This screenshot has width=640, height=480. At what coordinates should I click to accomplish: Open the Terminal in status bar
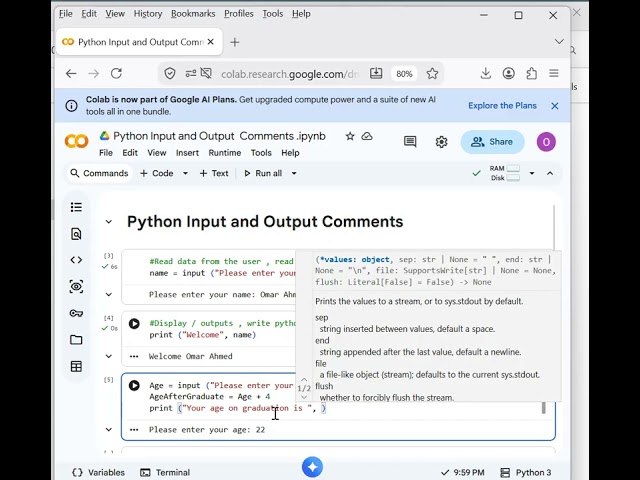coord(165,473)
